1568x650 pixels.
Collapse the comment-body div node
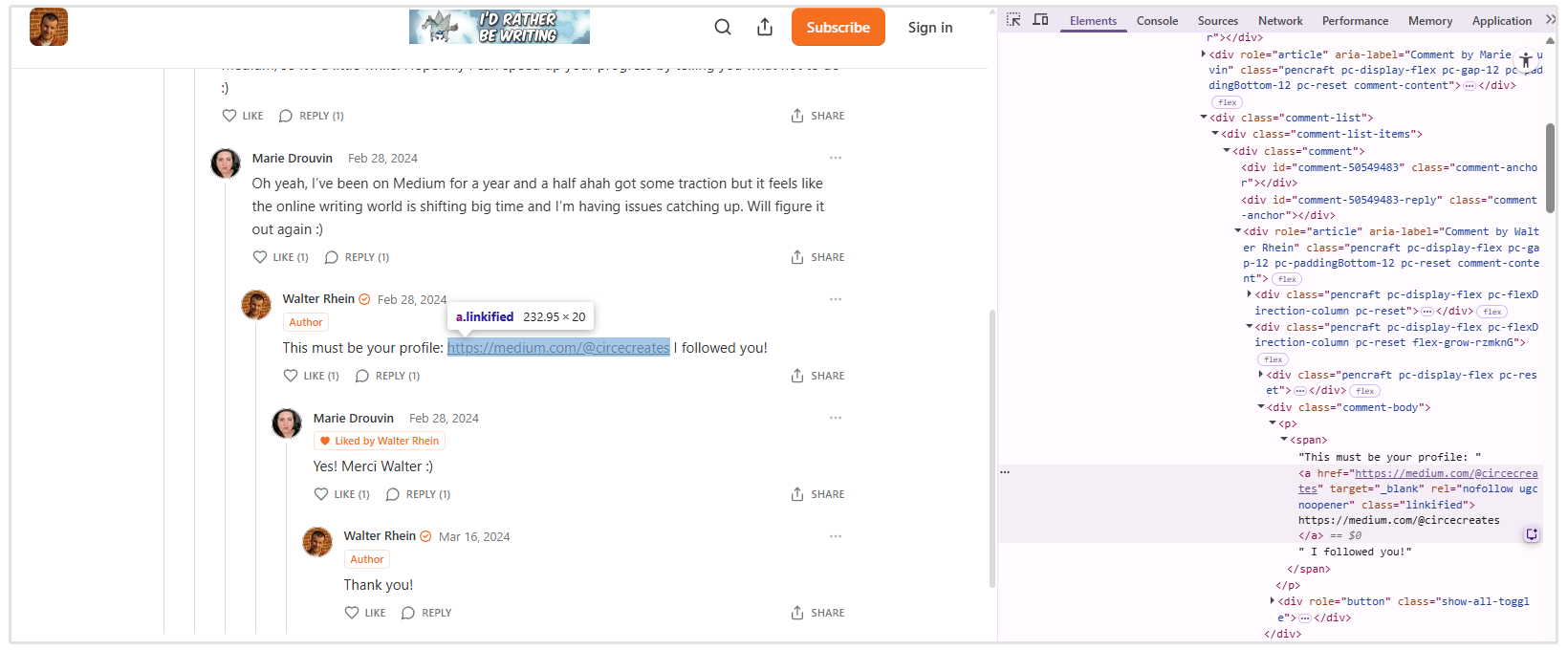(1261, 407)
